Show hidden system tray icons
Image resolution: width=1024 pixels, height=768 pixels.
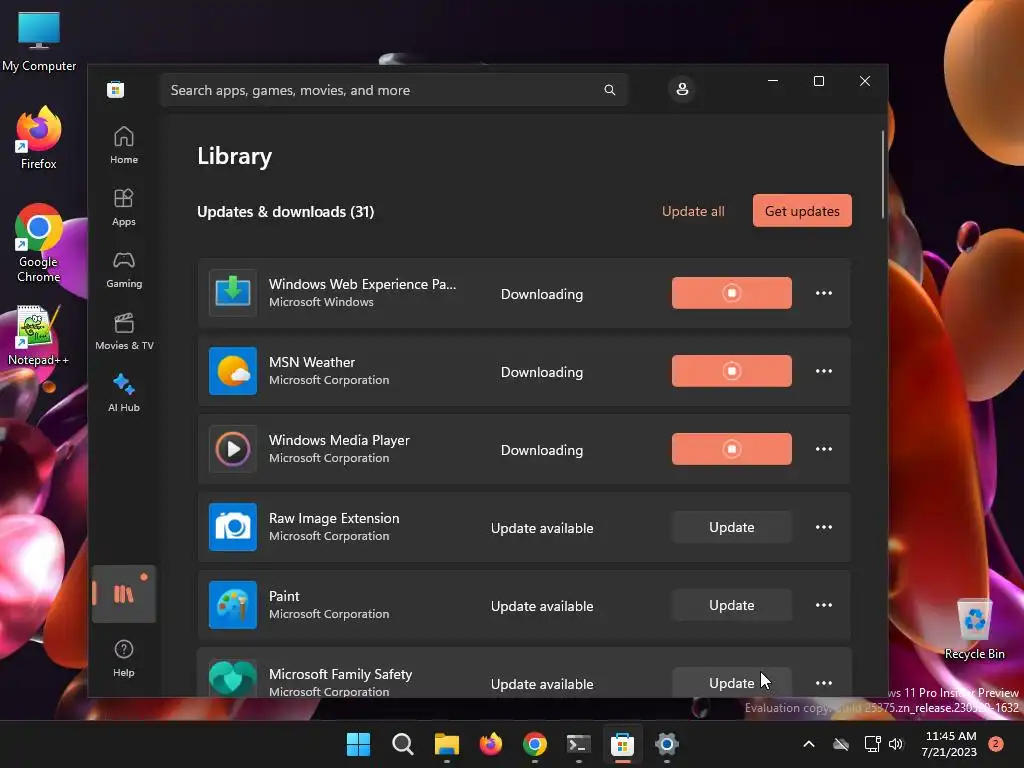[x=808, y=744]
